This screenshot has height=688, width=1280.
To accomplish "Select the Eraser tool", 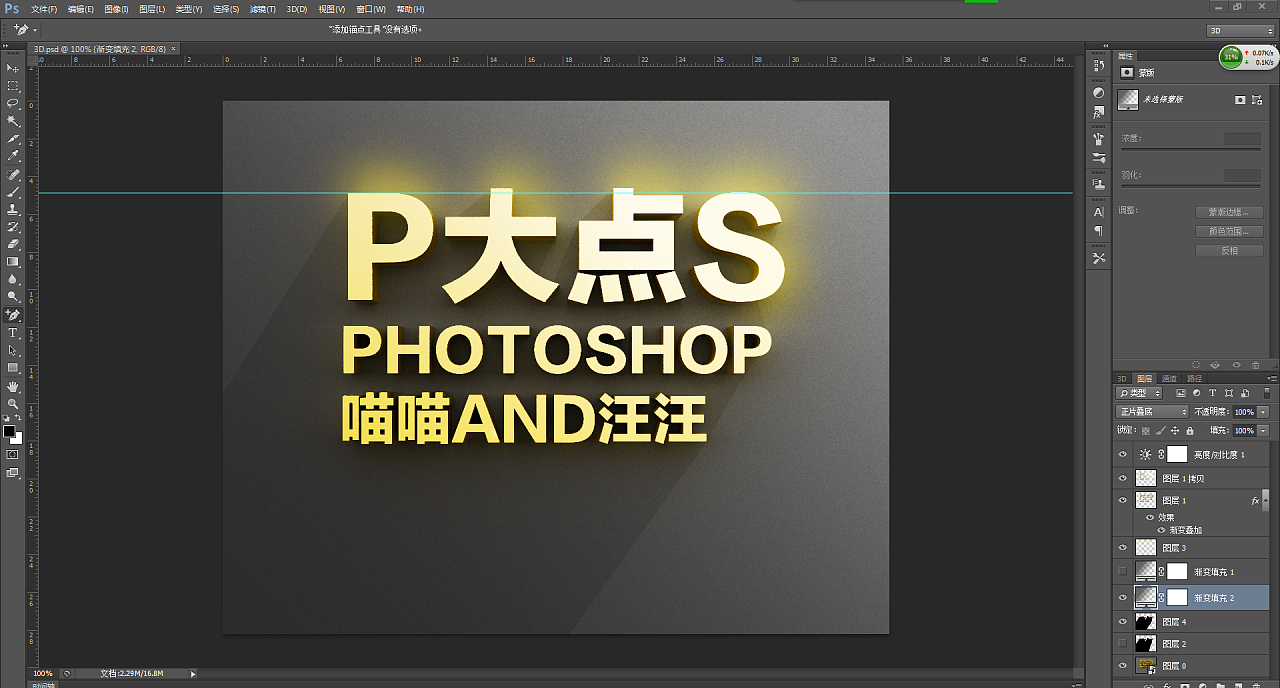I will click(13, 244).
